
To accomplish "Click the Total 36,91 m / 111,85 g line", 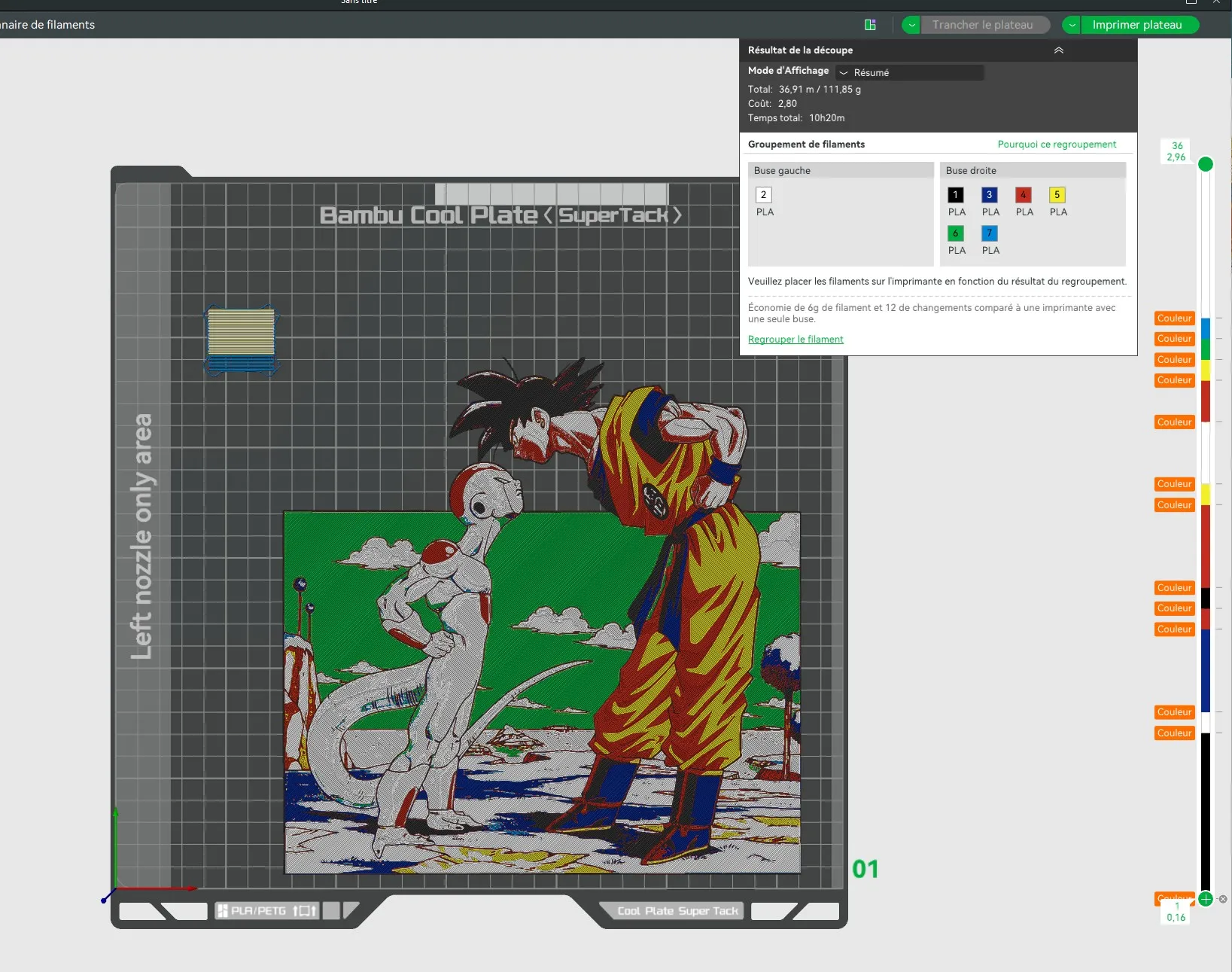I will 805,89.
